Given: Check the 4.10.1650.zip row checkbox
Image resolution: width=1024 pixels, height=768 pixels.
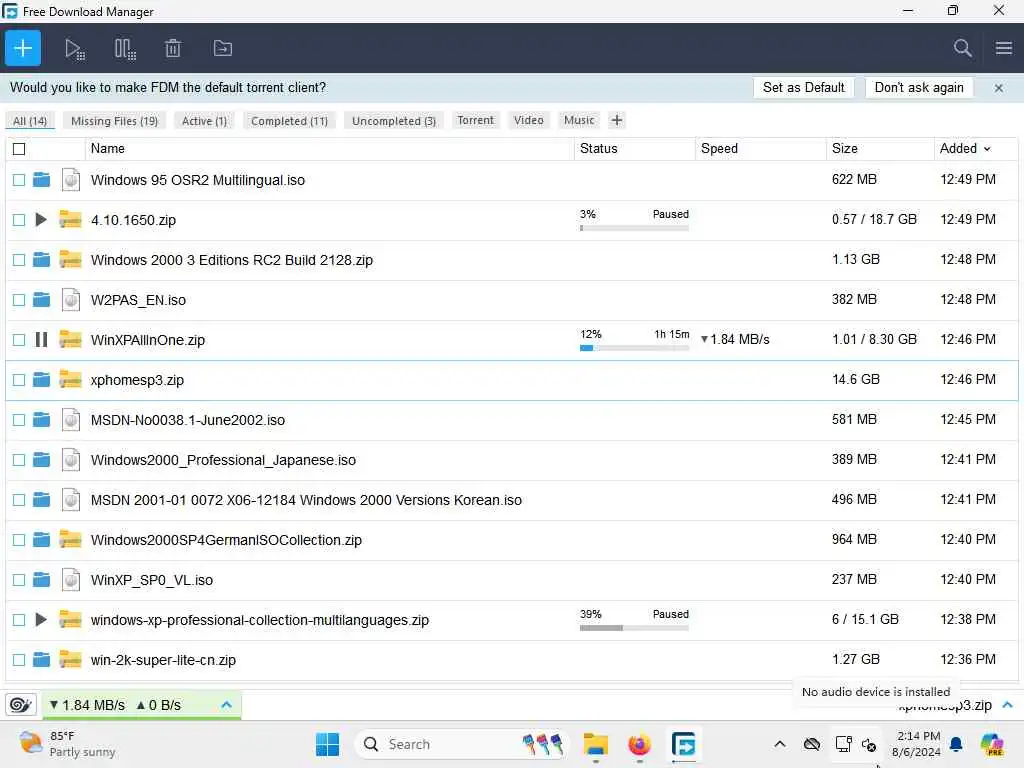Looking at the screenshot, I should pos(19,220).
